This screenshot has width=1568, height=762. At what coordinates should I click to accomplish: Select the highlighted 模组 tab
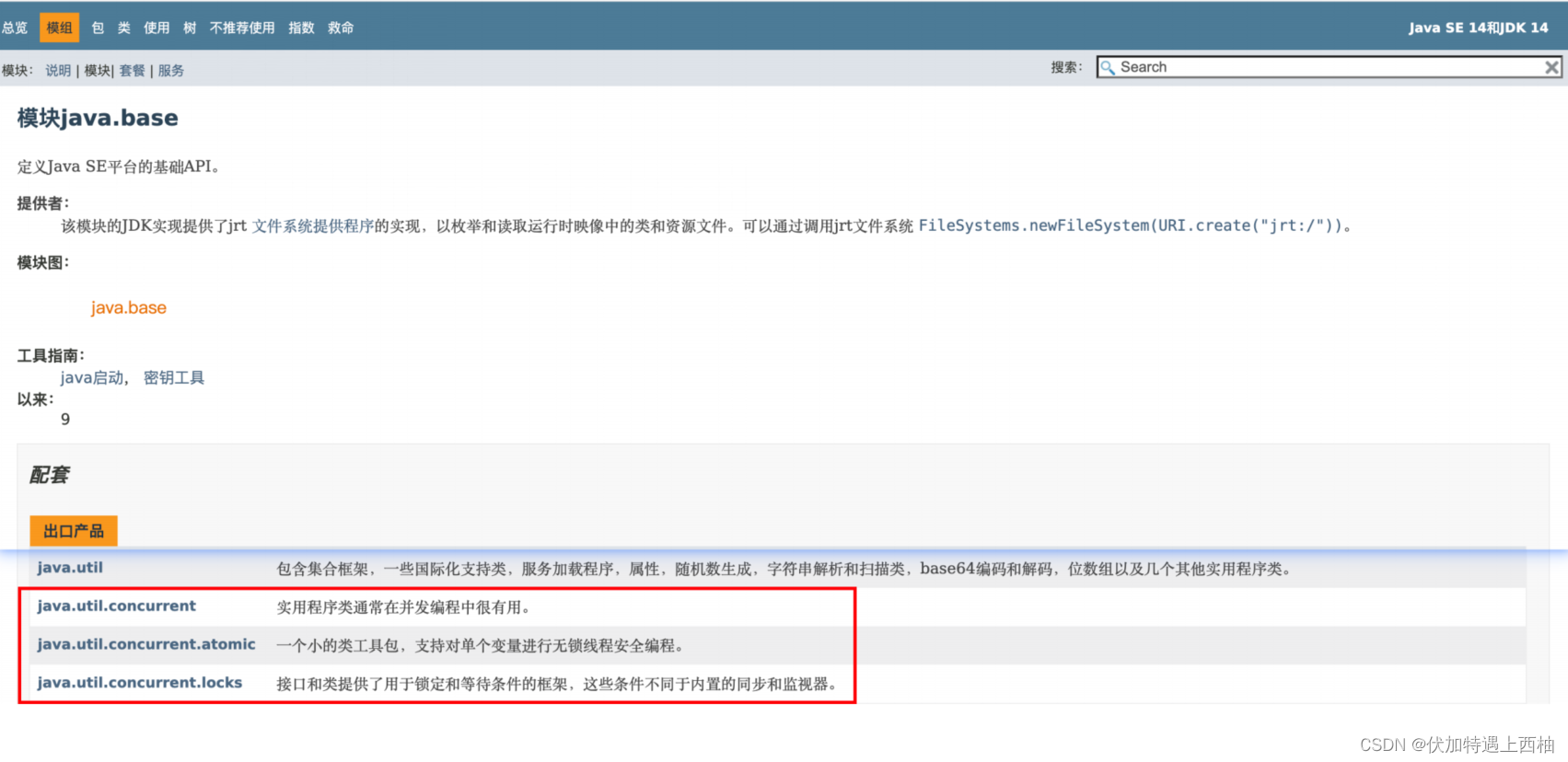click(x=60, y=28)
